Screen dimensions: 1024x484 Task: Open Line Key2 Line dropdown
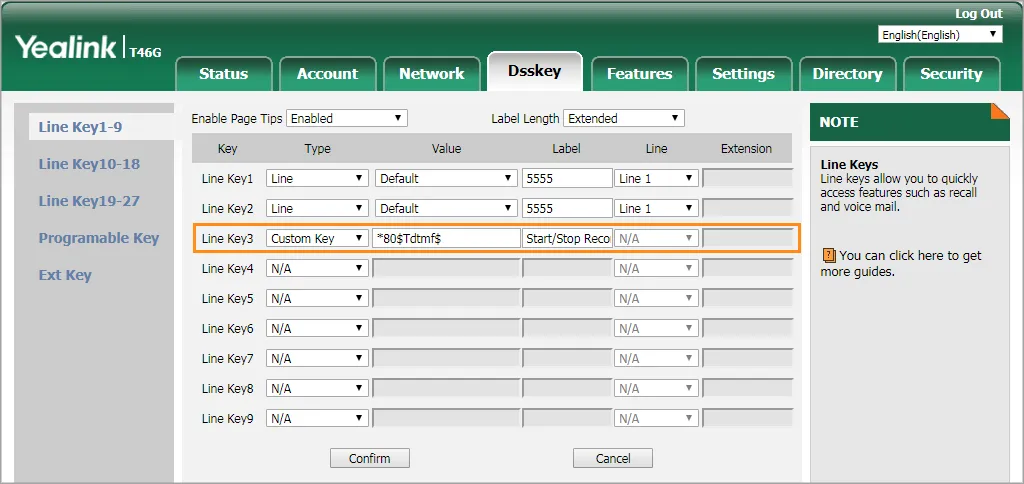[x=656, y=208]
